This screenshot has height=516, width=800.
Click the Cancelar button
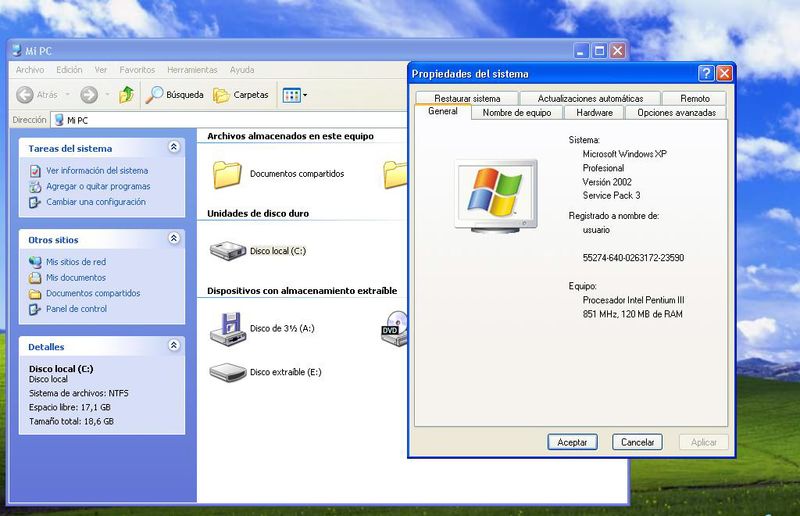pos(637,442)
